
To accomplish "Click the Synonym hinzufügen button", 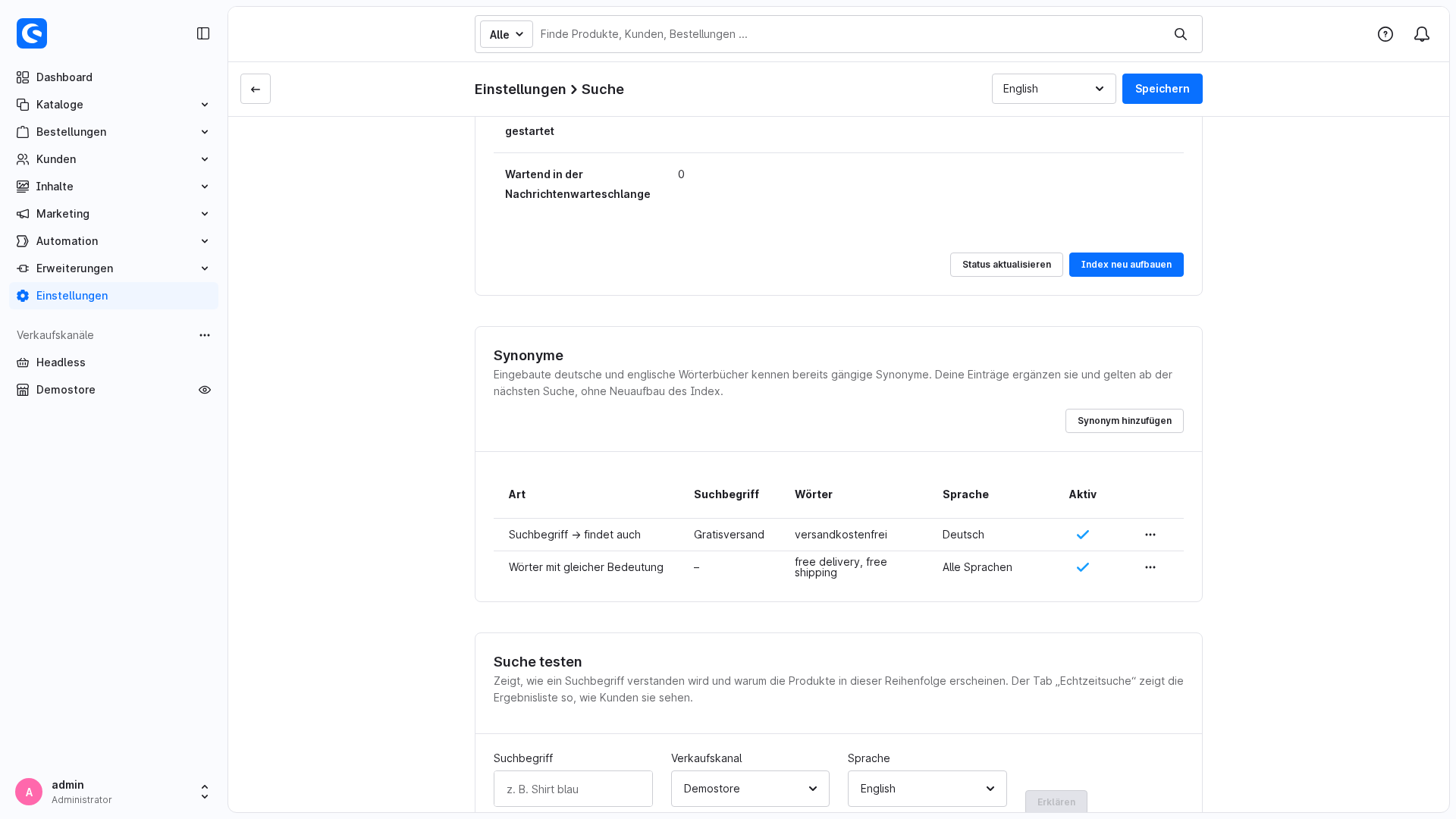I will point(1125,421).
